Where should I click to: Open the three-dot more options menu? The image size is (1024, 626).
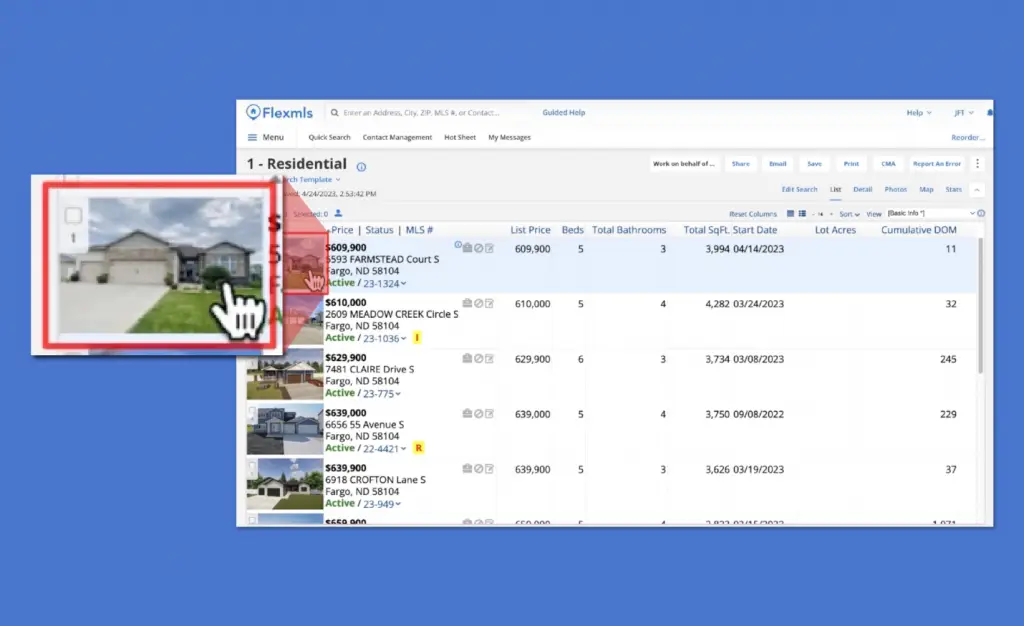click(x=977, y=164)
